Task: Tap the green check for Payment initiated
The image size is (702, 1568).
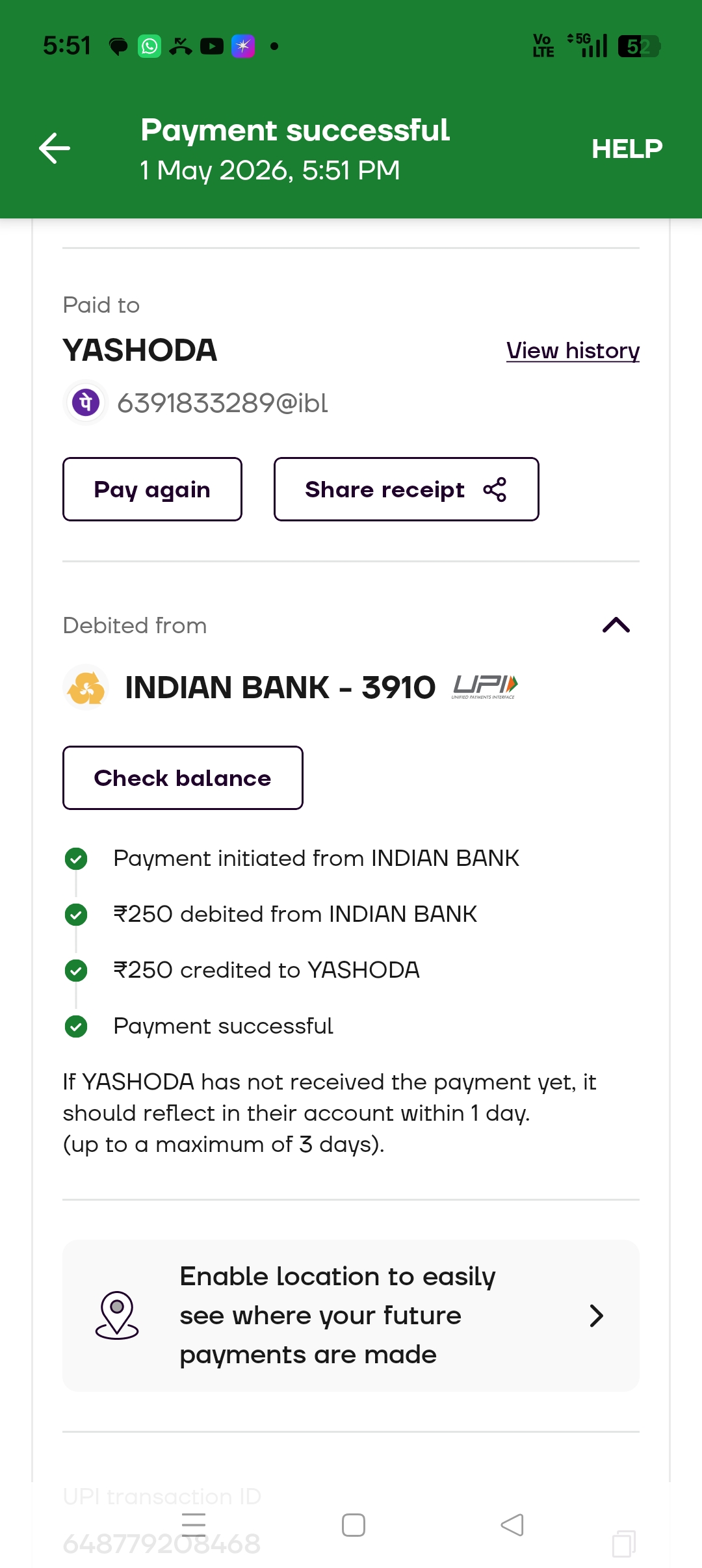Action: [x=76, y=859]
